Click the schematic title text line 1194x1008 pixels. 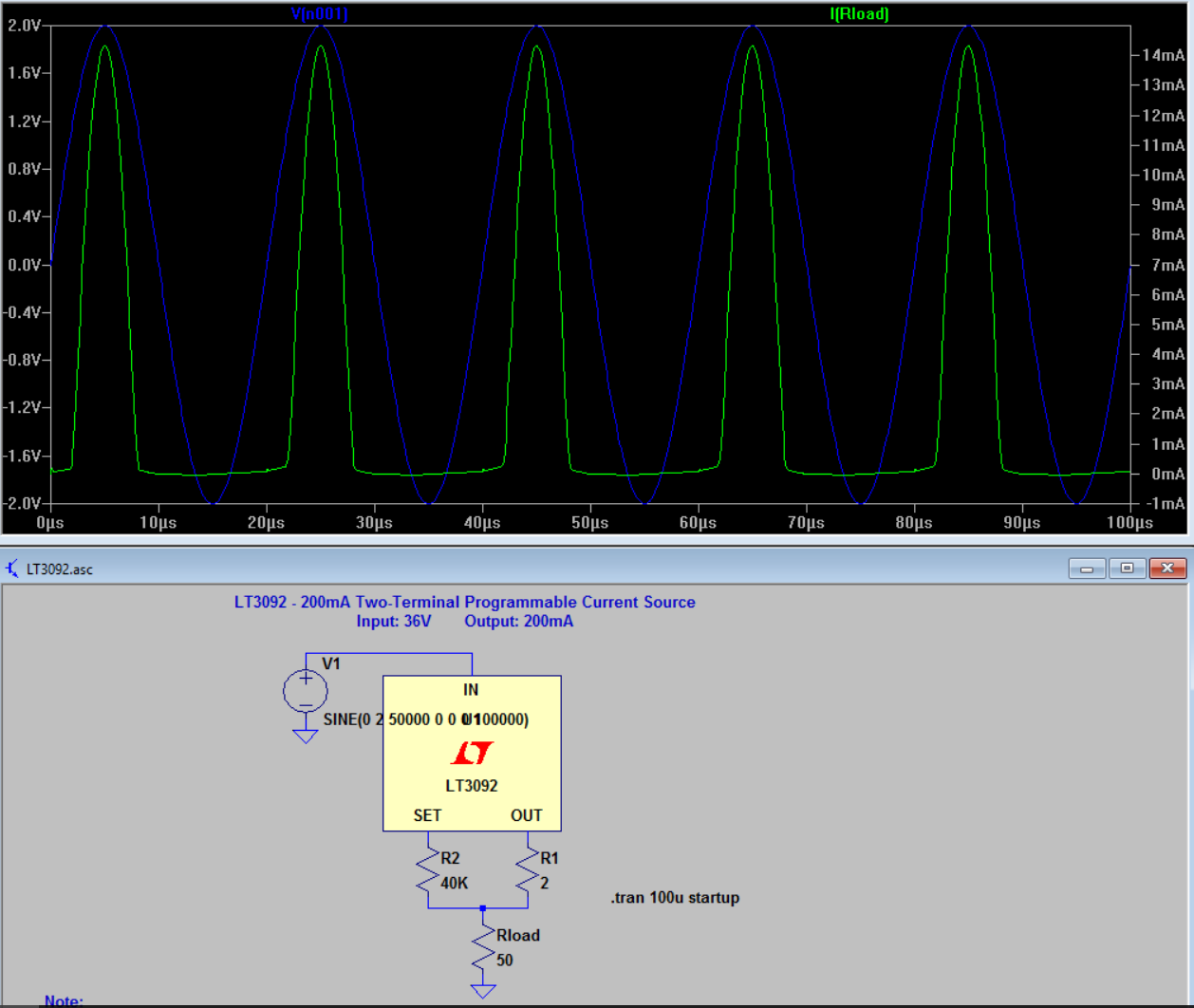coord(465,603)
